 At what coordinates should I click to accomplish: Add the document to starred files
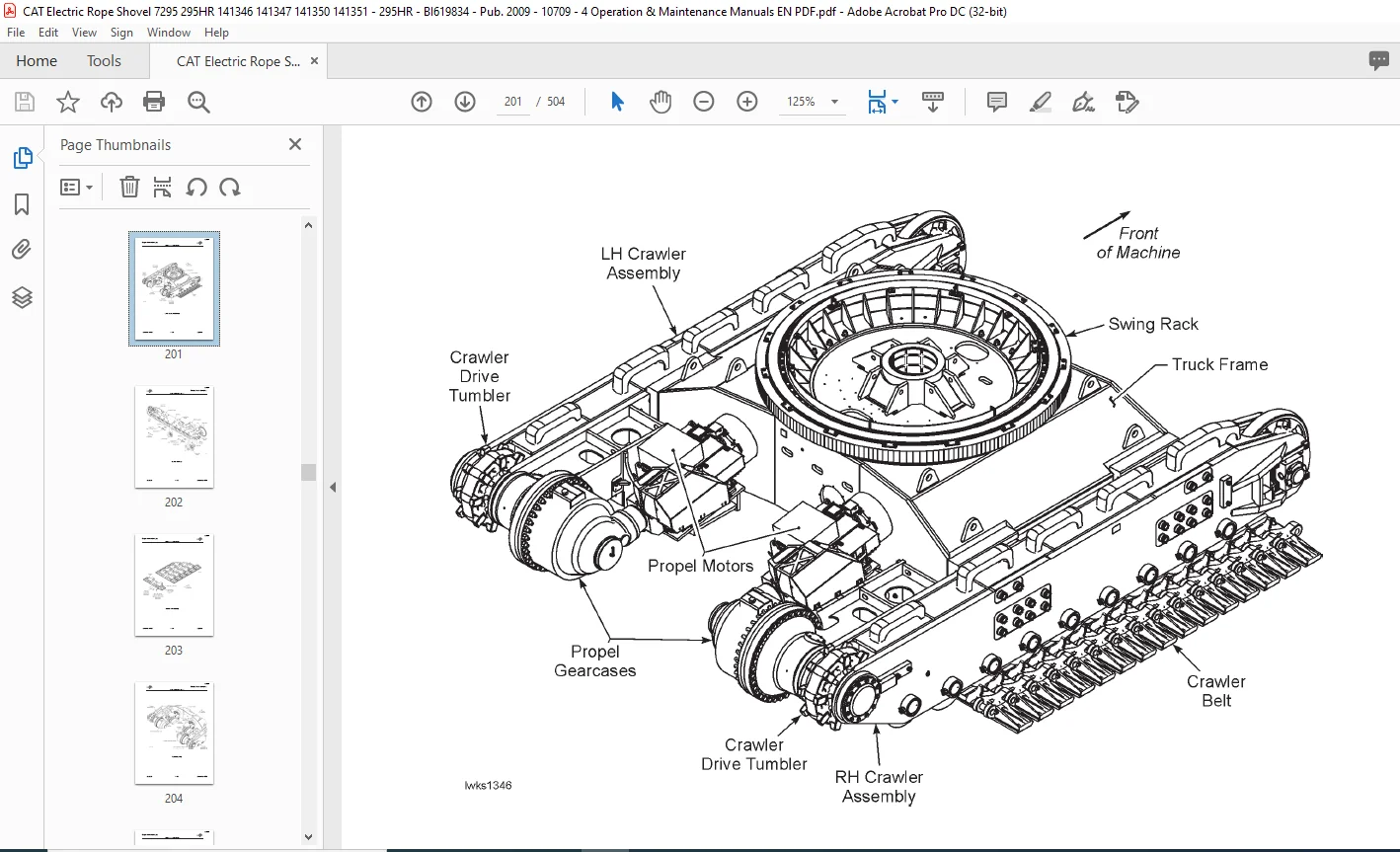pyautogui.click(x=67, y=102)
